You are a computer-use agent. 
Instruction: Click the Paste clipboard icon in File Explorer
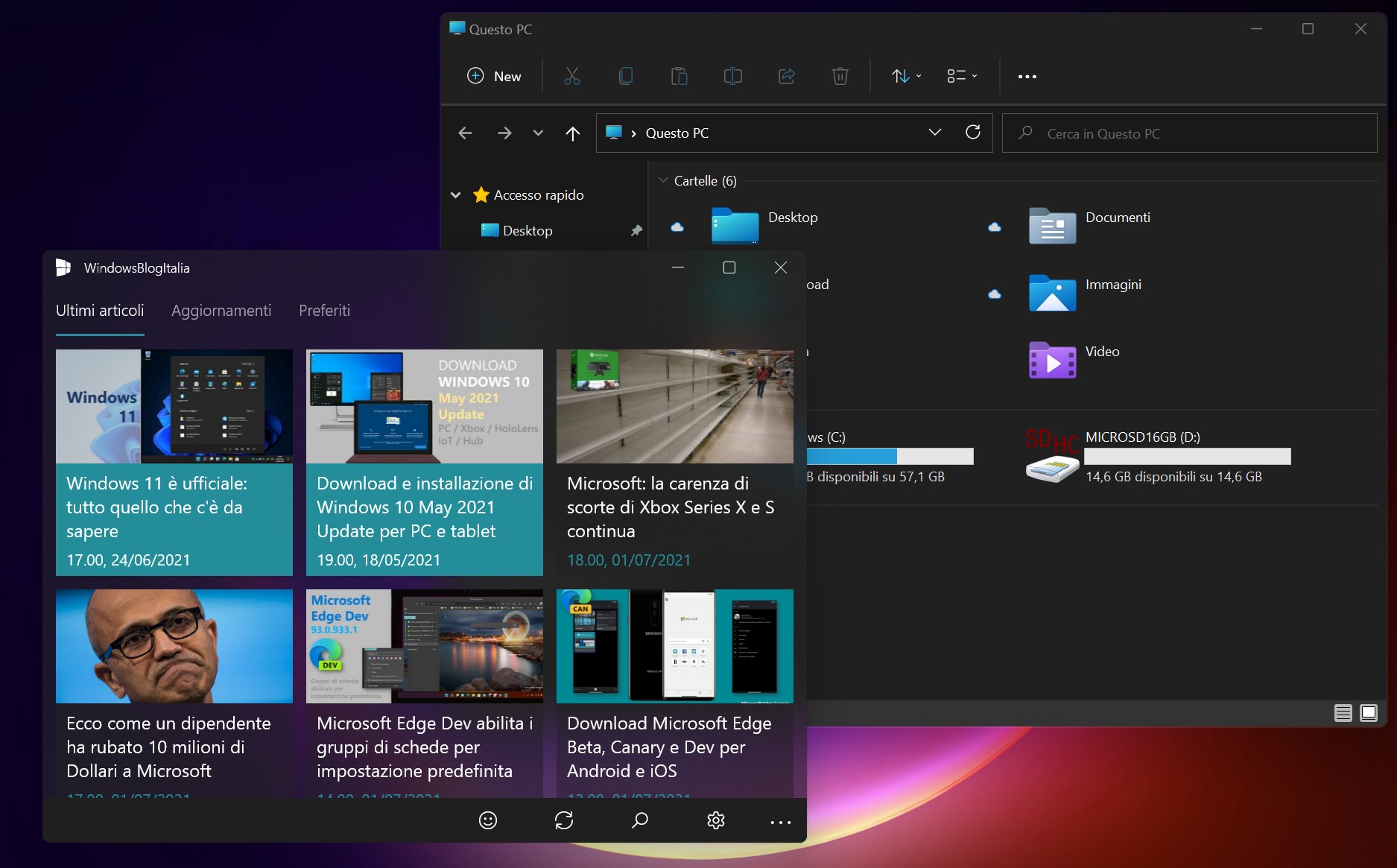679,76
